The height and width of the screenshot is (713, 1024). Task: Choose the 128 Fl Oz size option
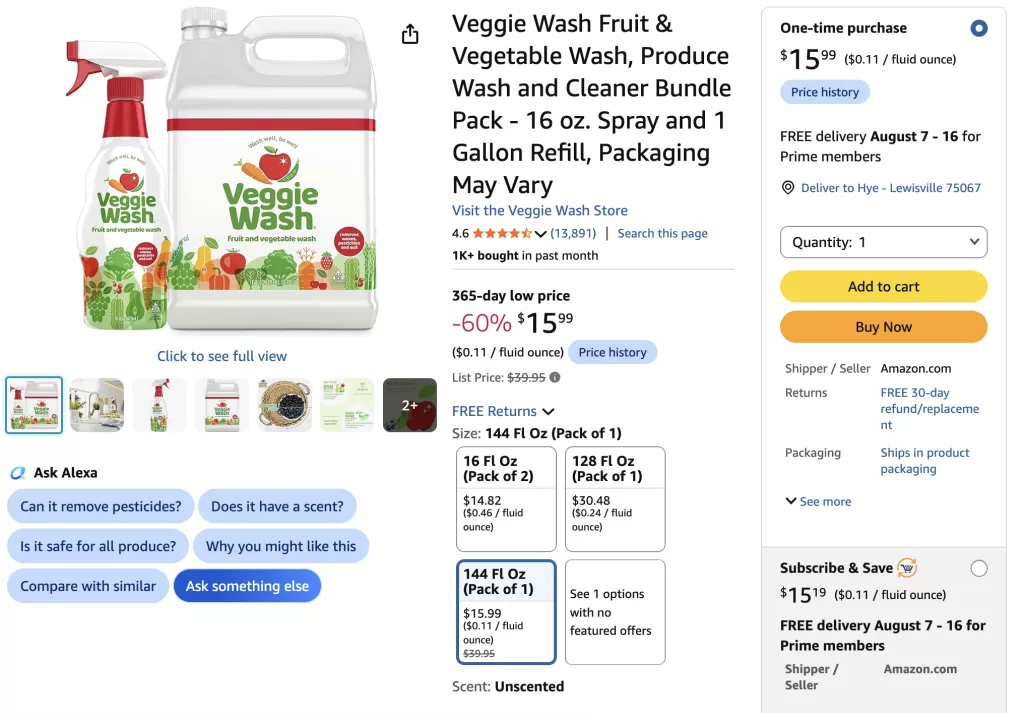615,499
